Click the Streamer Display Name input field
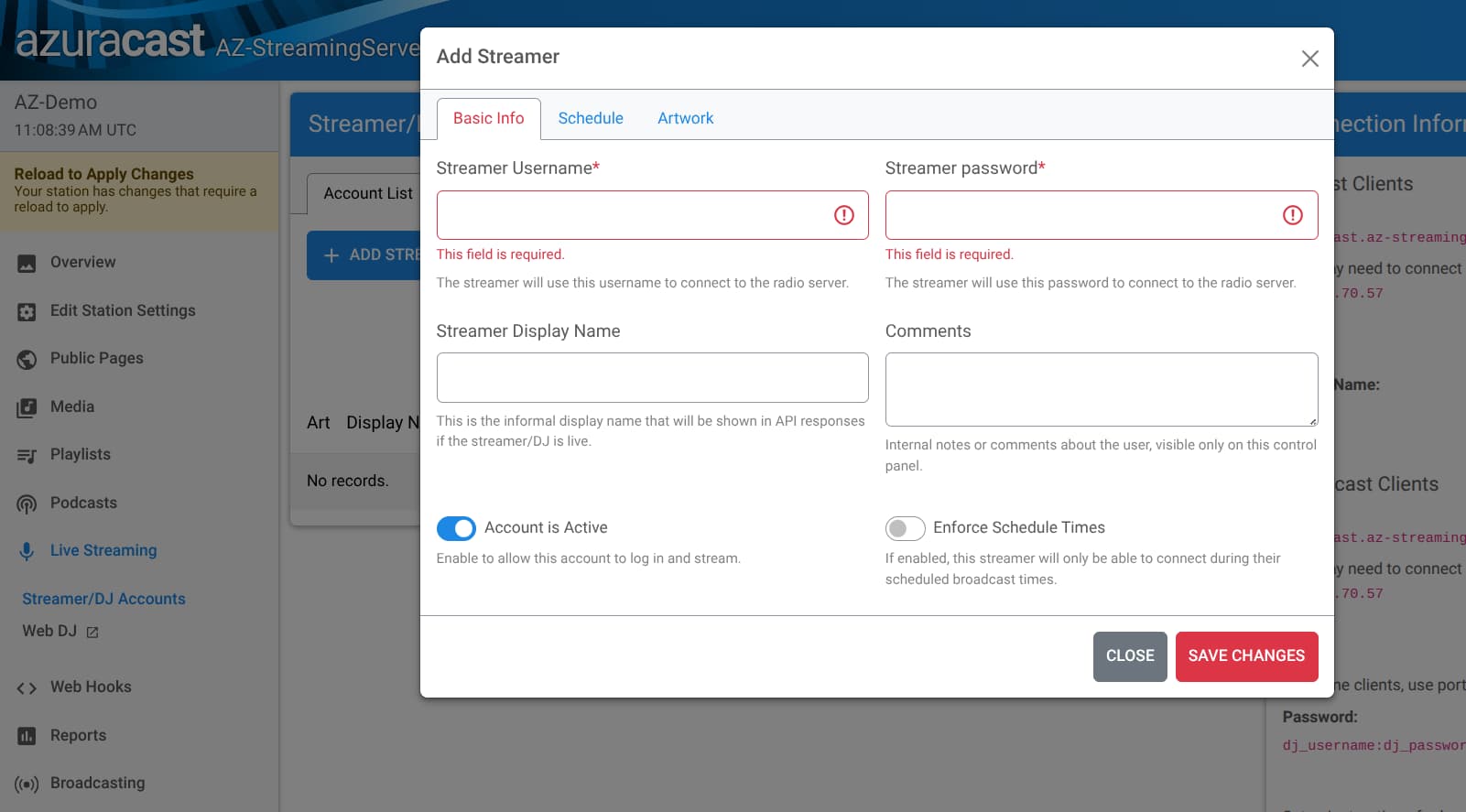The height and width of the screenshot is (812, 1466). (652, 378)
